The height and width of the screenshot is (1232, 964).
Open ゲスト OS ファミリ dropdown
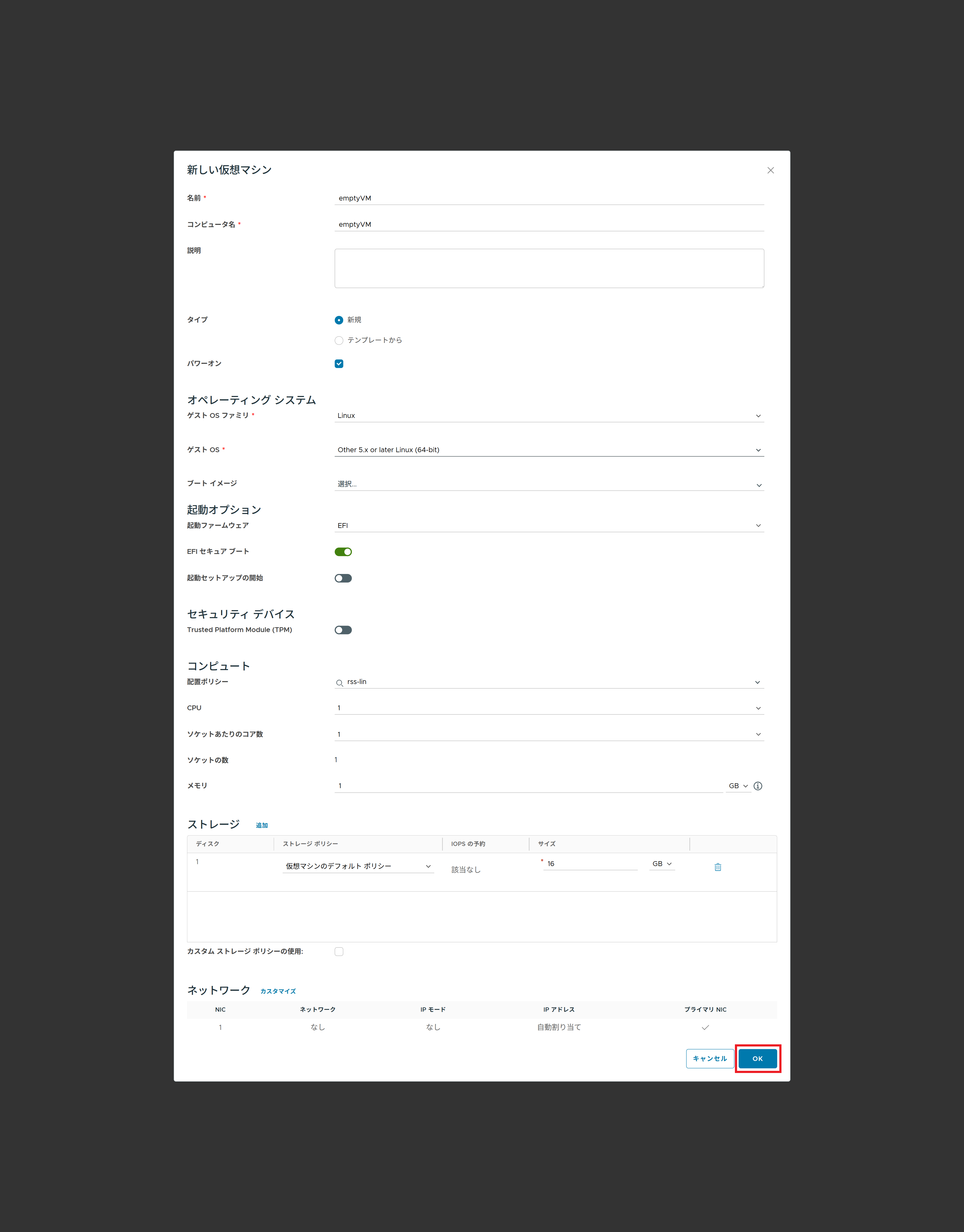pyautogui.click(x=549, y=415)
